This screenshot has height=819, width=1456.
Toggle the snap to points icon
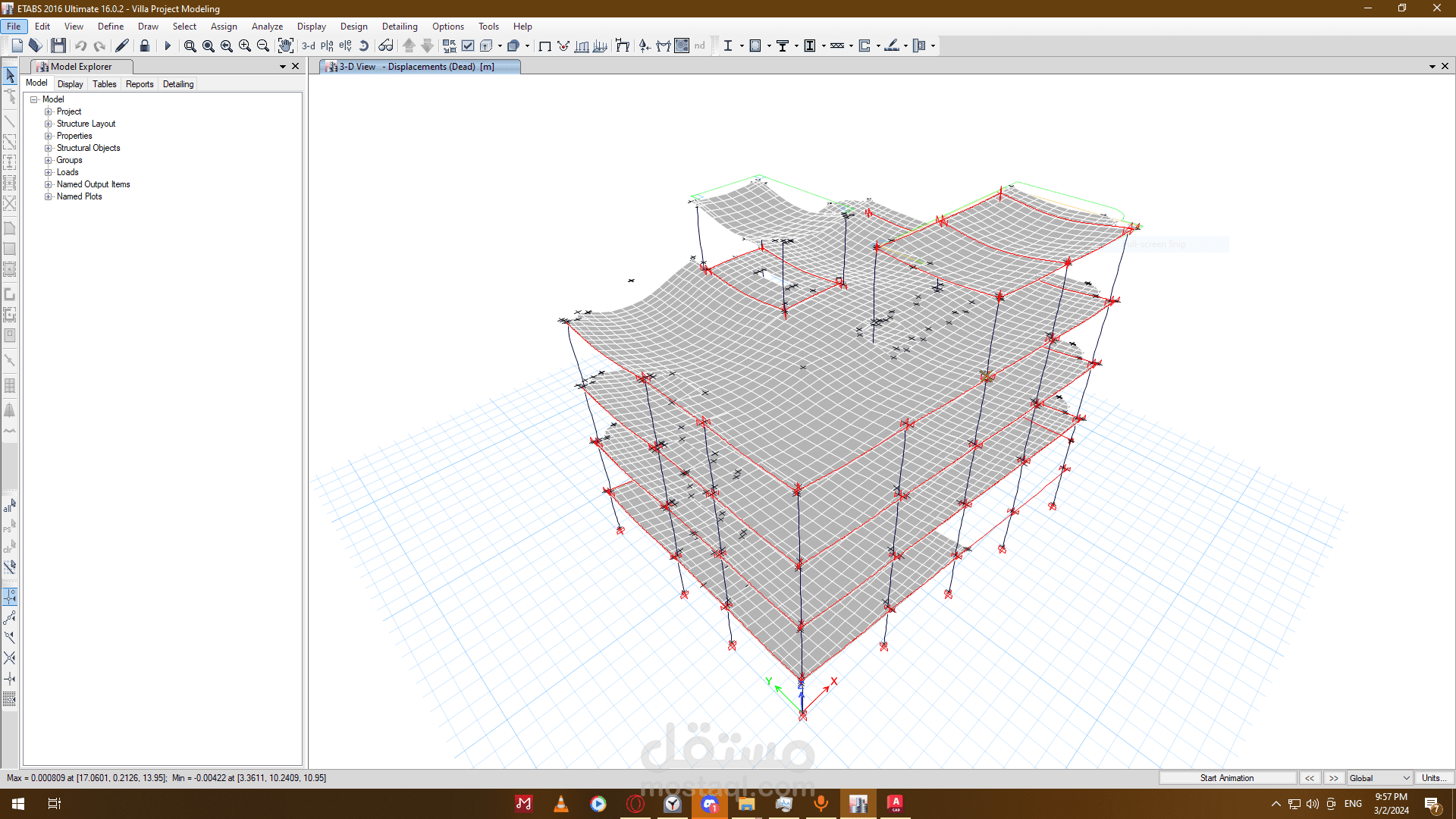tap(10, 597)
